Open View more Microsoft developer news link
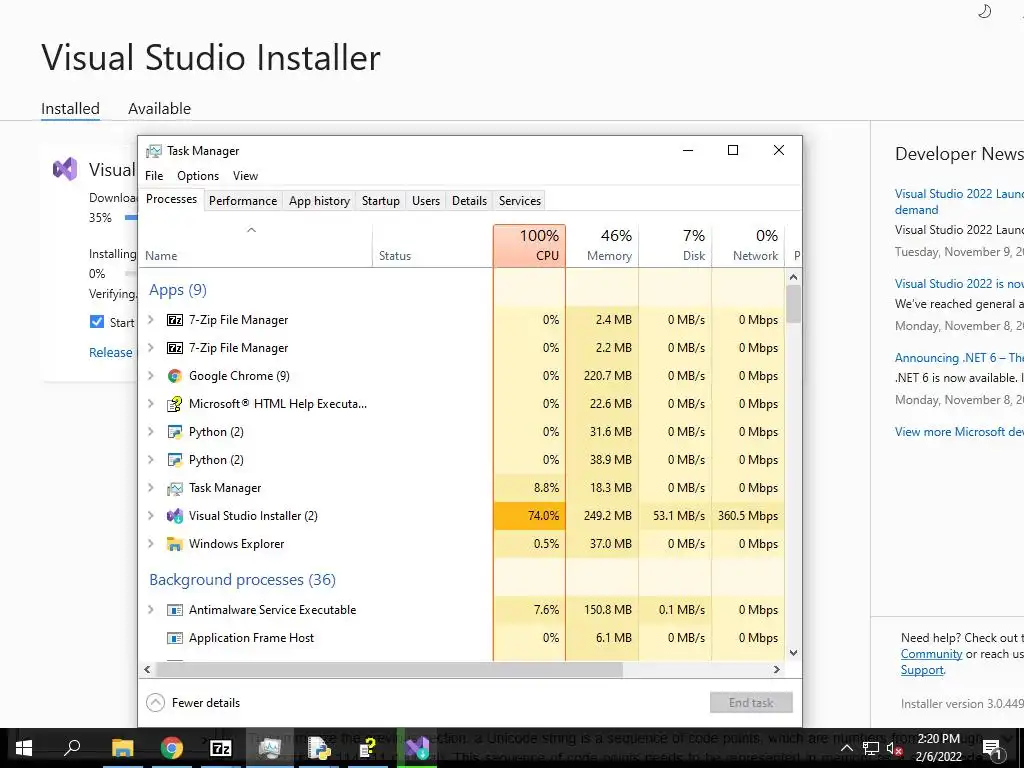Screen dimensions: 1024x768 pyautogui.click(x=959, y=432)
